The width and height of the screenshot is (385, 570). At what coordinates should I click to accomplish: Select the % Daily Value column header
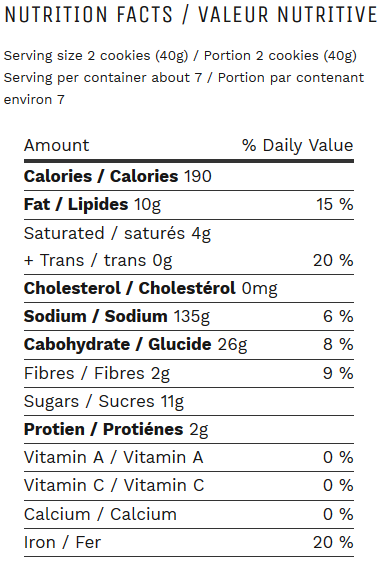coord(297,145)
